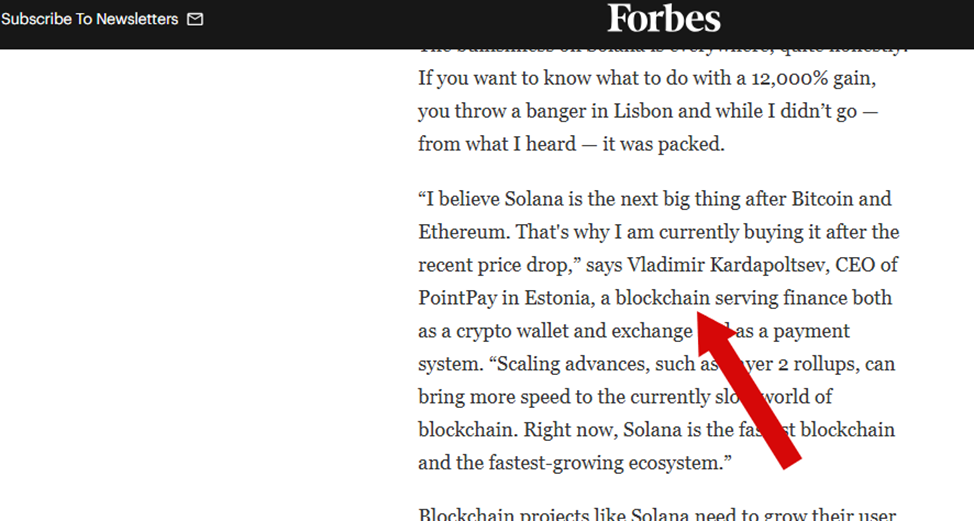
Task: Click the newsletter envelope icon
Action: [195, 19]
